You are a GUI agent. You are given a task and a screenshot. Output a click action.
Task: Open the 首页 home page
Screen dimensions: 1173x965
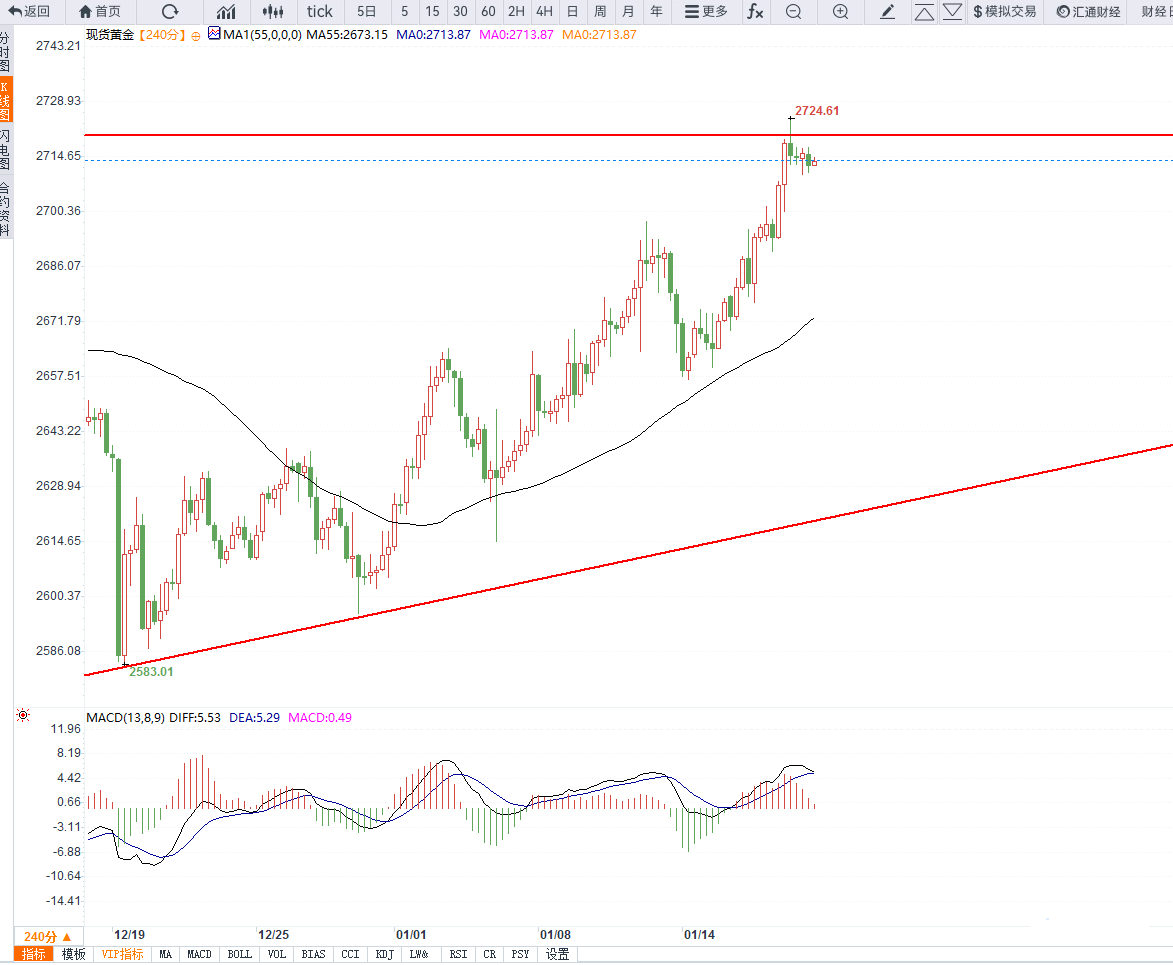point(99,11)
